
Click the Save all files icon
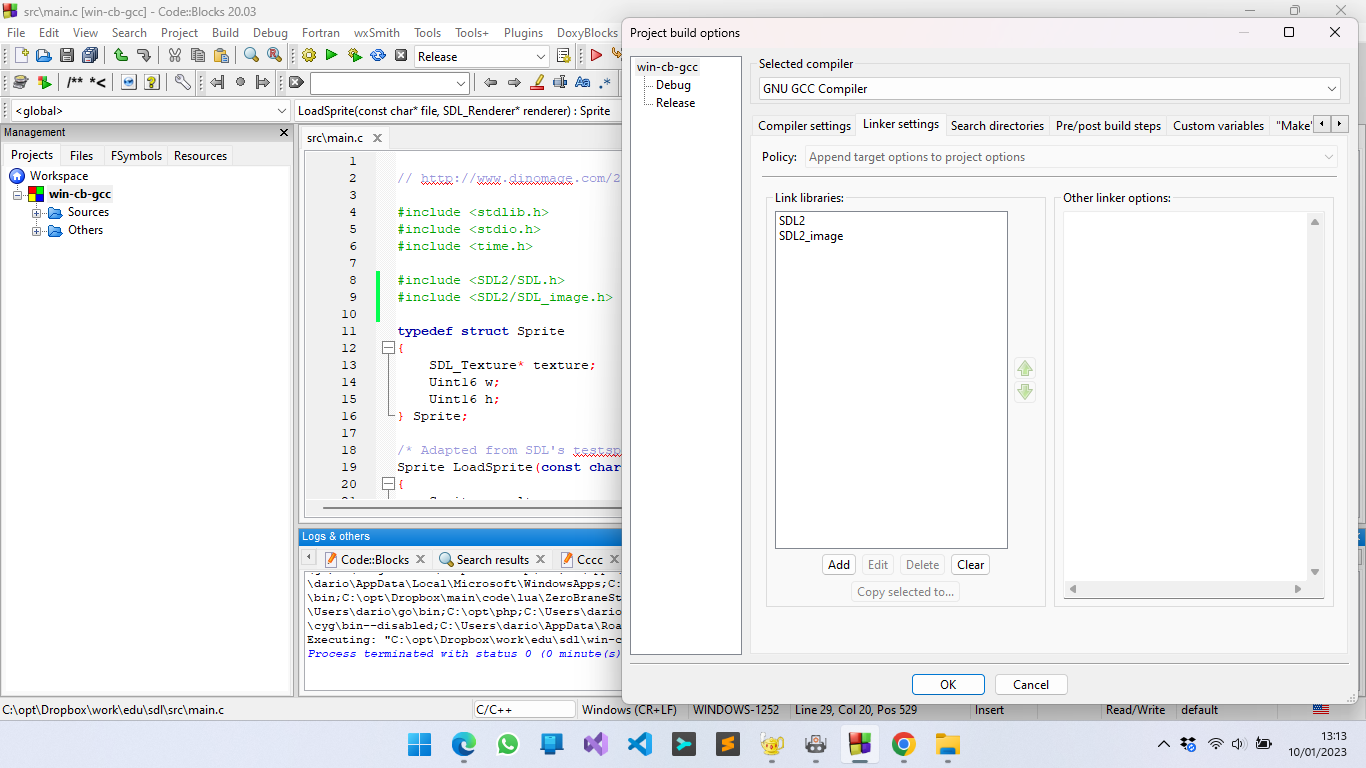[x=90, y=56]
